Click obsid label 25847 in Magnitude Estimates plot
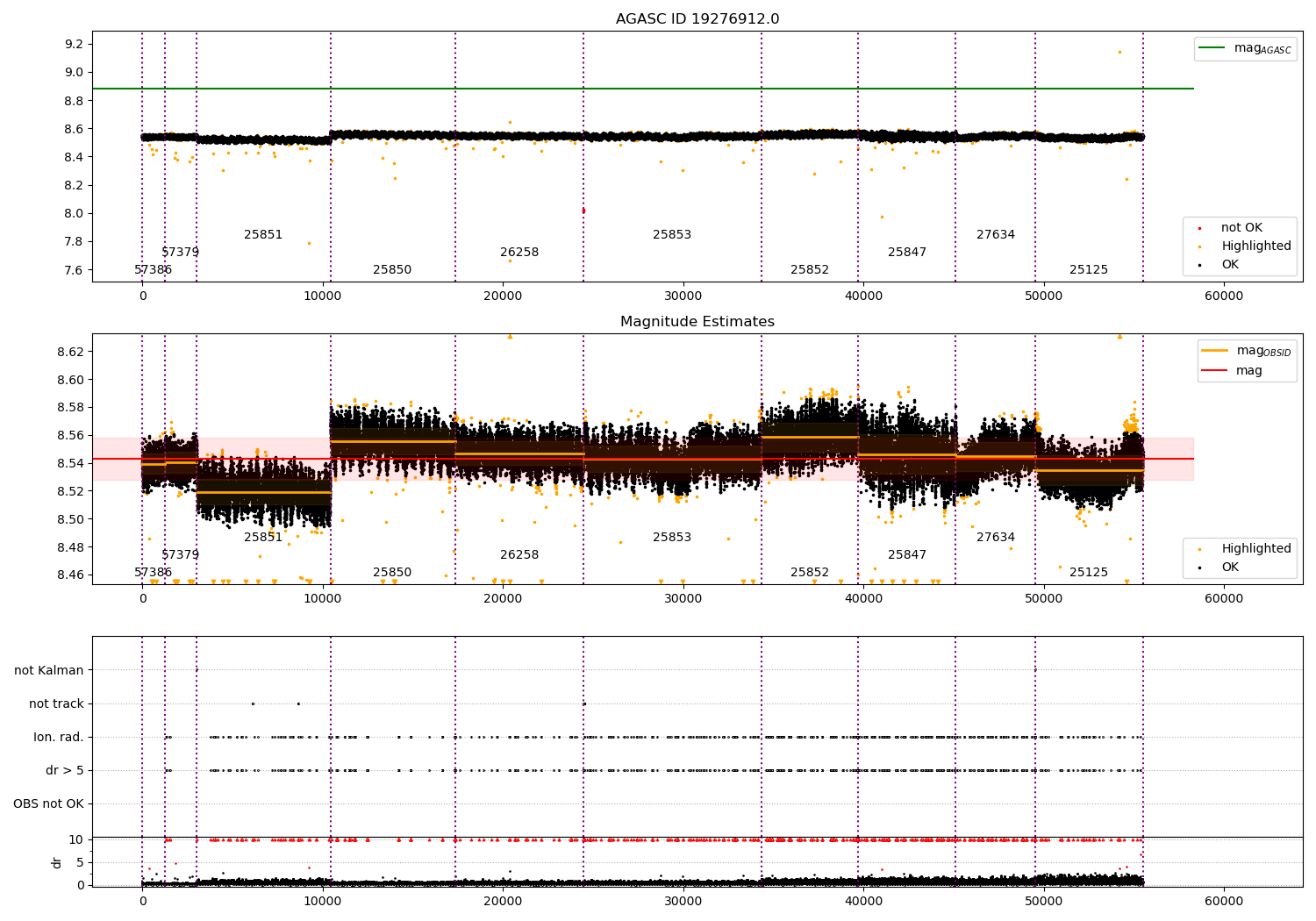1316x921 pixels. tap(907, 555)
